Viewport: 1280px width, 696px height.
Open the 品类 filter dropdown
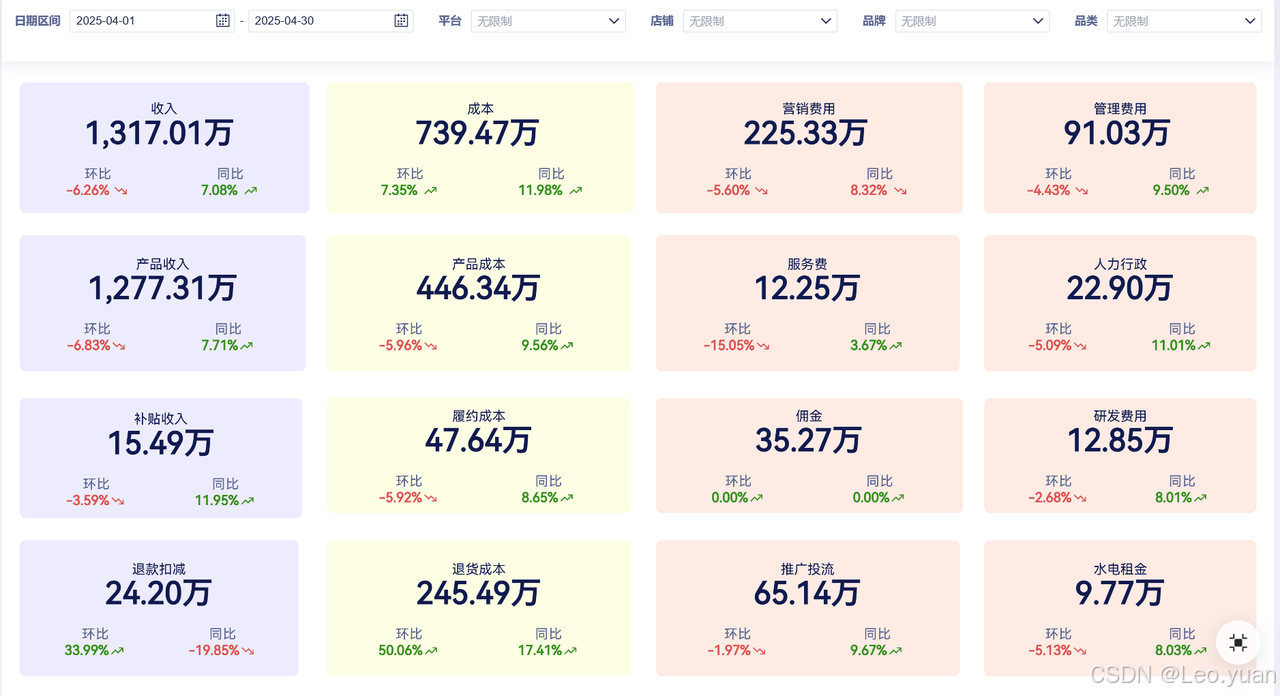(1184, 21)
